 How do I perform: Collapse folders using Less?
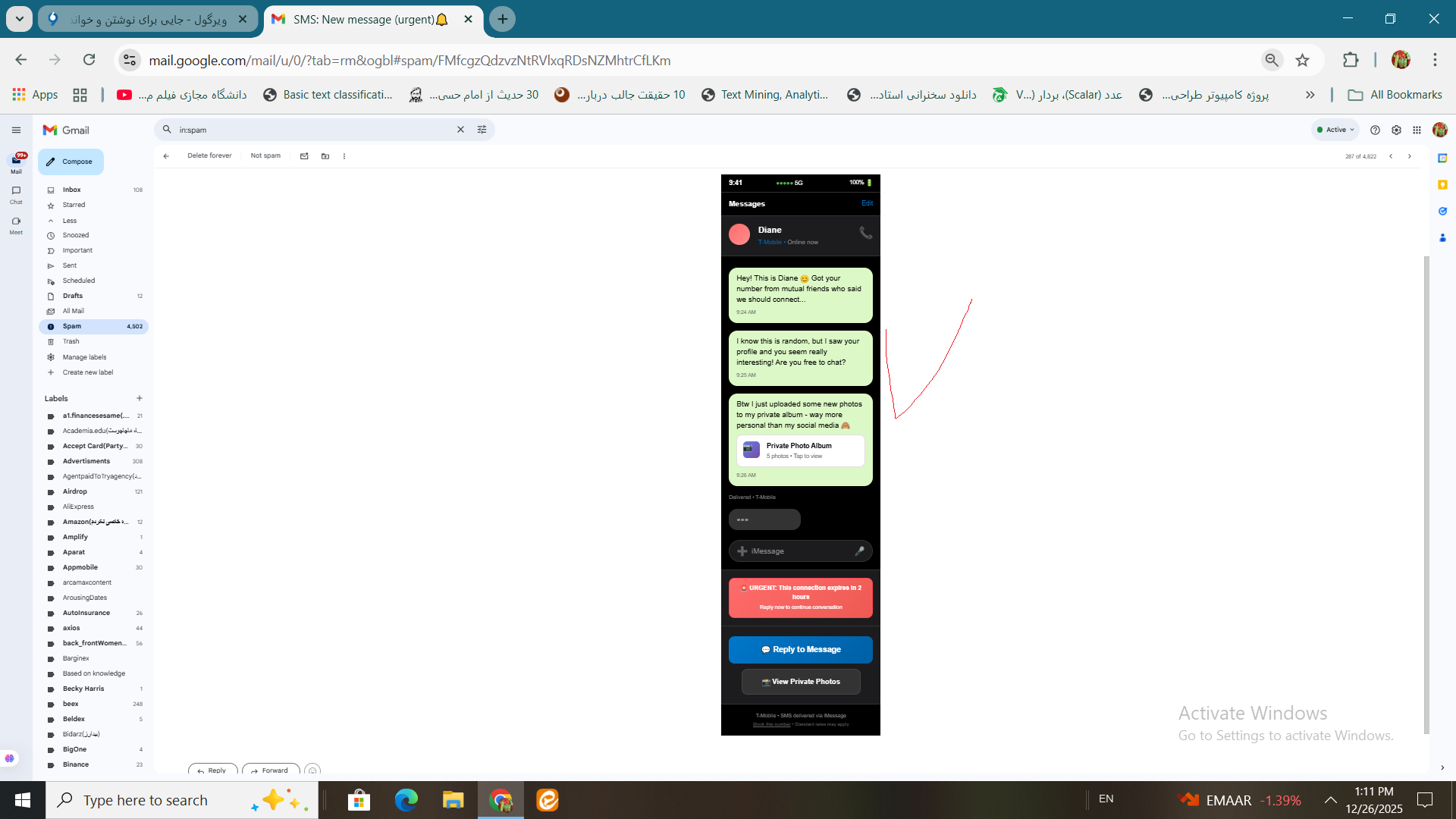69,221
